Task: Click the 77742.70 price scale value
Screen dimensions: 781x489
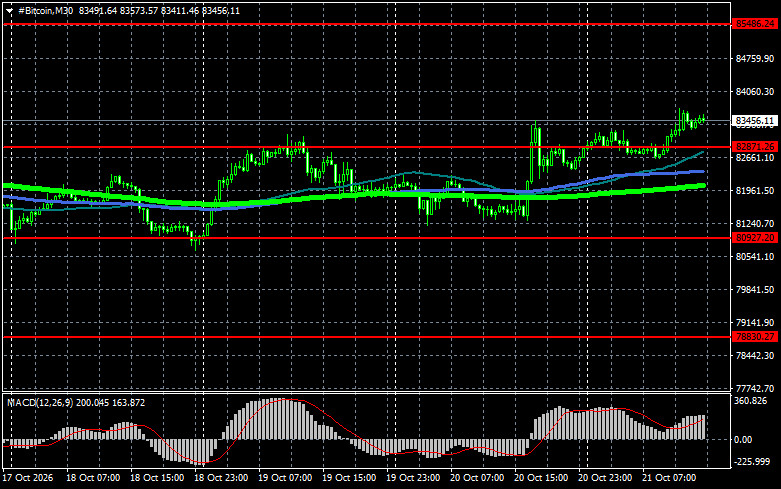Action: click(755, 388)
